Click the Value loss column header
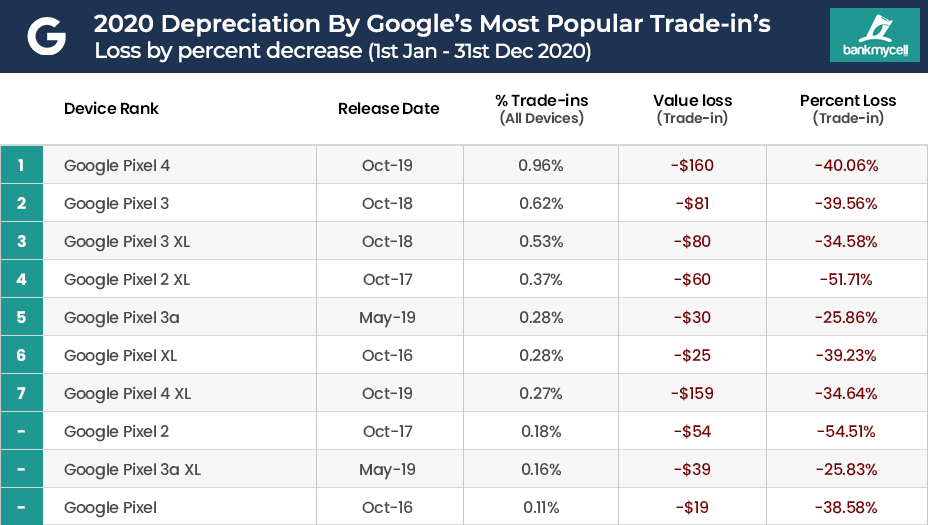 692,109
